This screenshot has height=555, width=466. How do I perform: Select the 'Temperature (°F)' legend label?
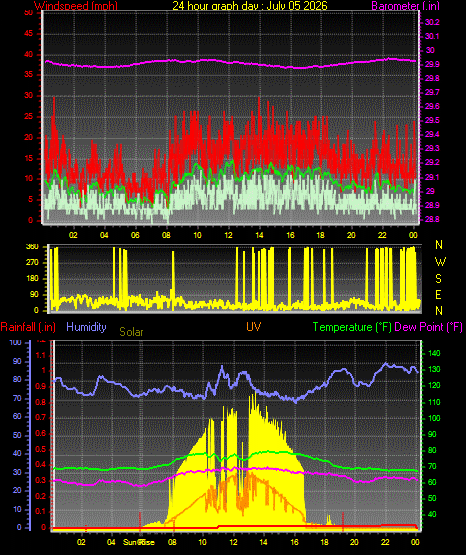pyautogui.click(x=352, y=327)
